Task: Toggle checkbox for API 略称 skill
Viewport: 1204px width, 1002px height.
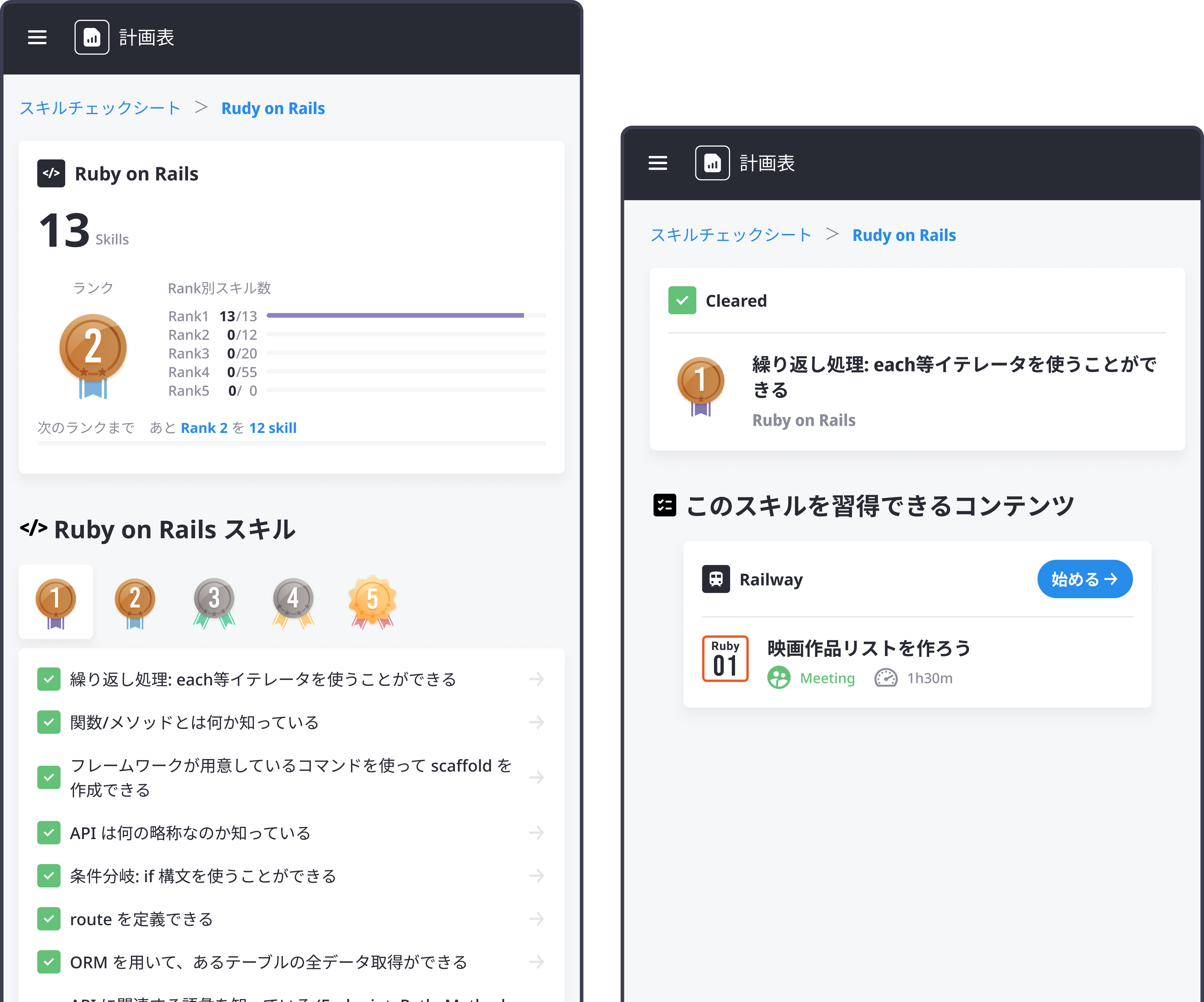Action: pos(49,832)
